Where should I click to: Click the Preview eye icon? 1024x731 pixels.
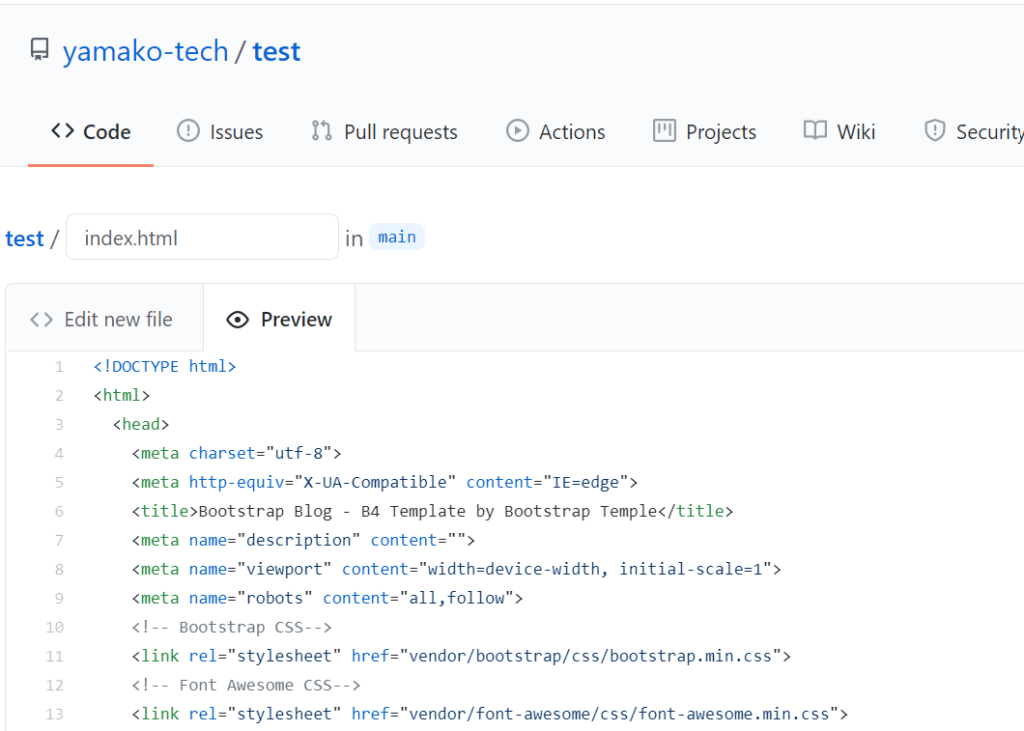click(x=238, y=319)
